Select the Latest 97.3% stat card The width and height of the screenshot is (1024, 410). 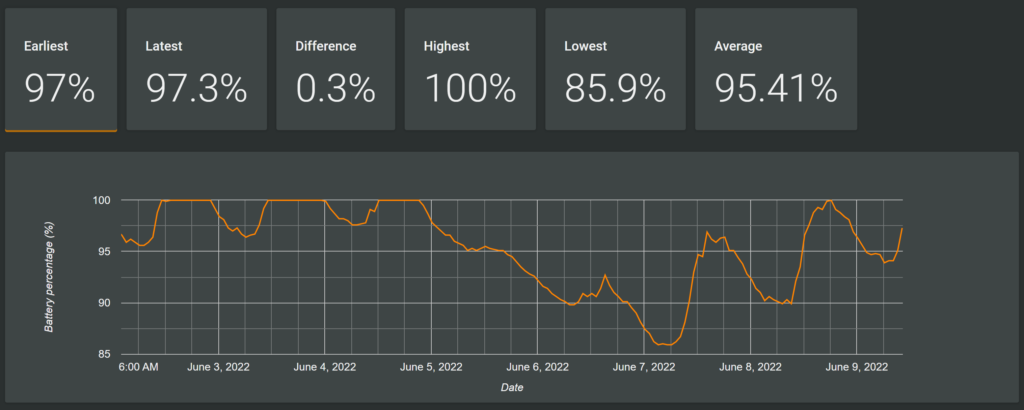click(x=196, y=70)
